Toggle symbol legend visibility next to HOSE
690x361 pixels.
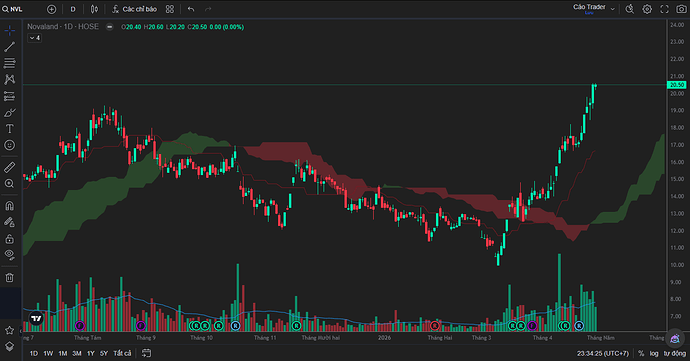[x=110, y=27]
